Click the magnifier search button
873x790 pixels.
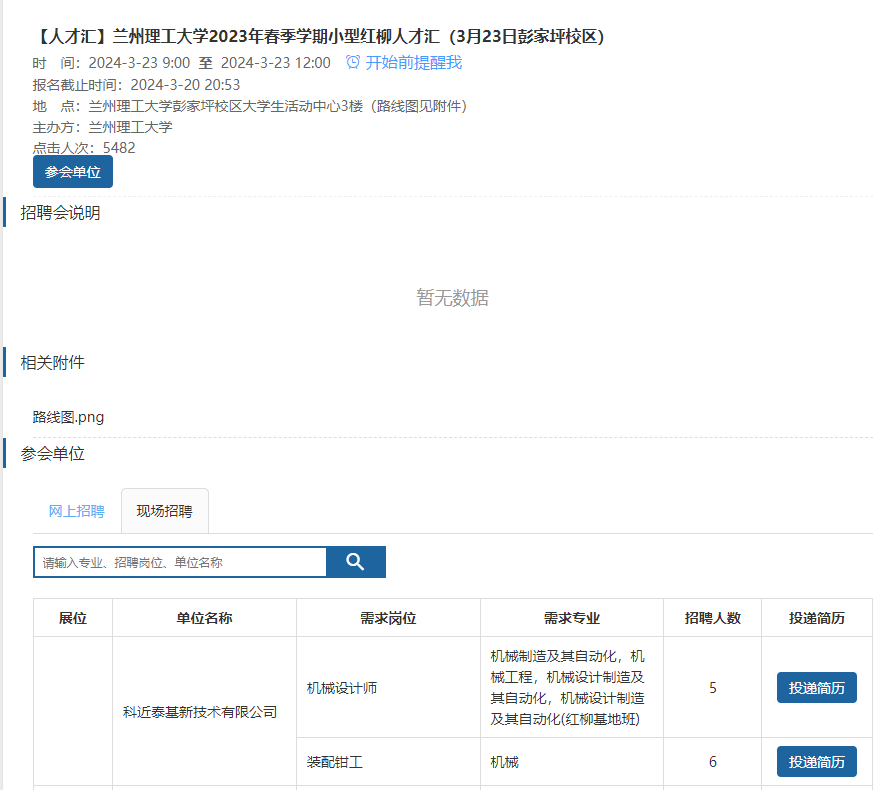(x=356, y=562)
